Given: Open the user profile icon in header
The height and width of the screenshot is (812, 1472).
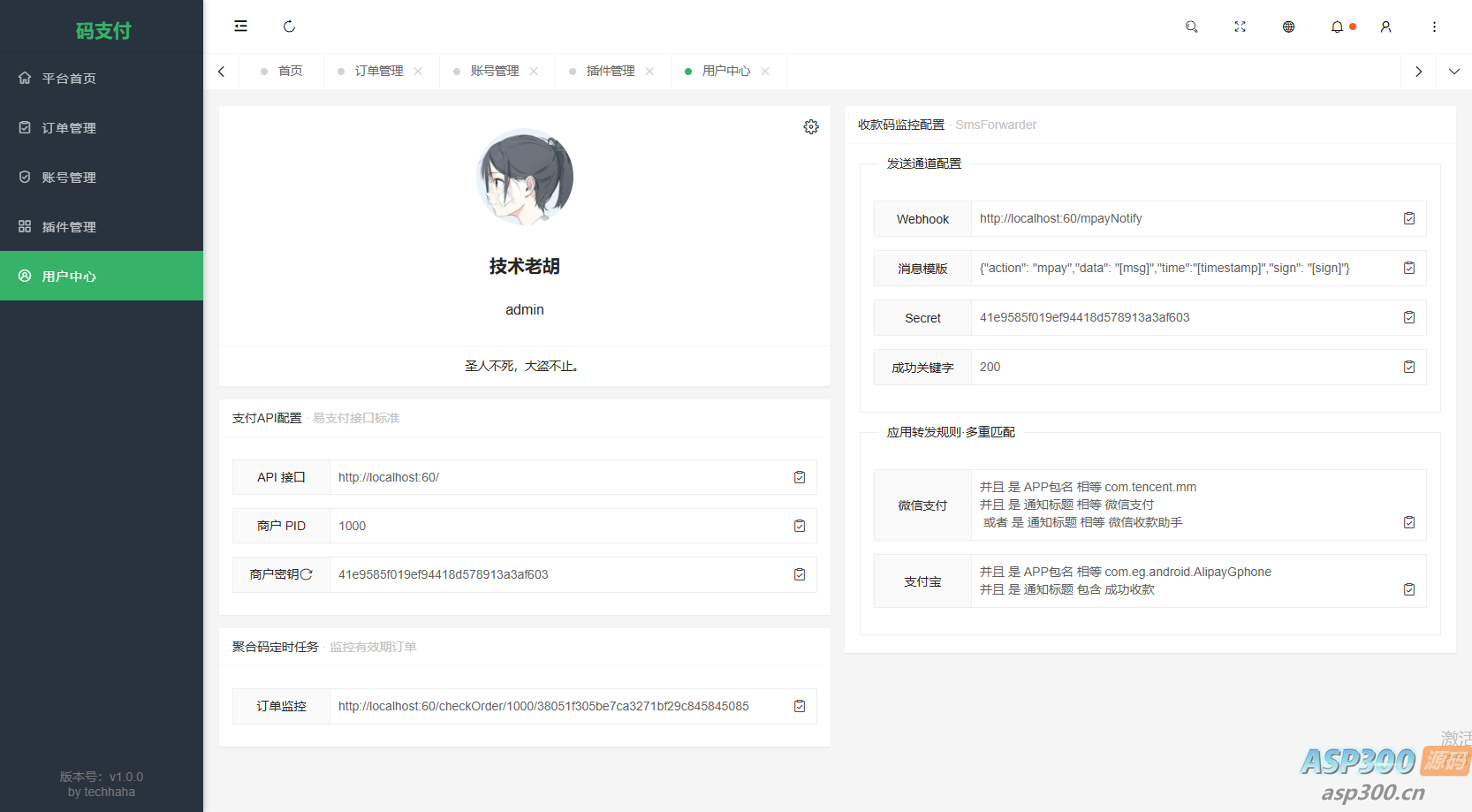Looking at the screenshot, I should (x=1385, y=27).
